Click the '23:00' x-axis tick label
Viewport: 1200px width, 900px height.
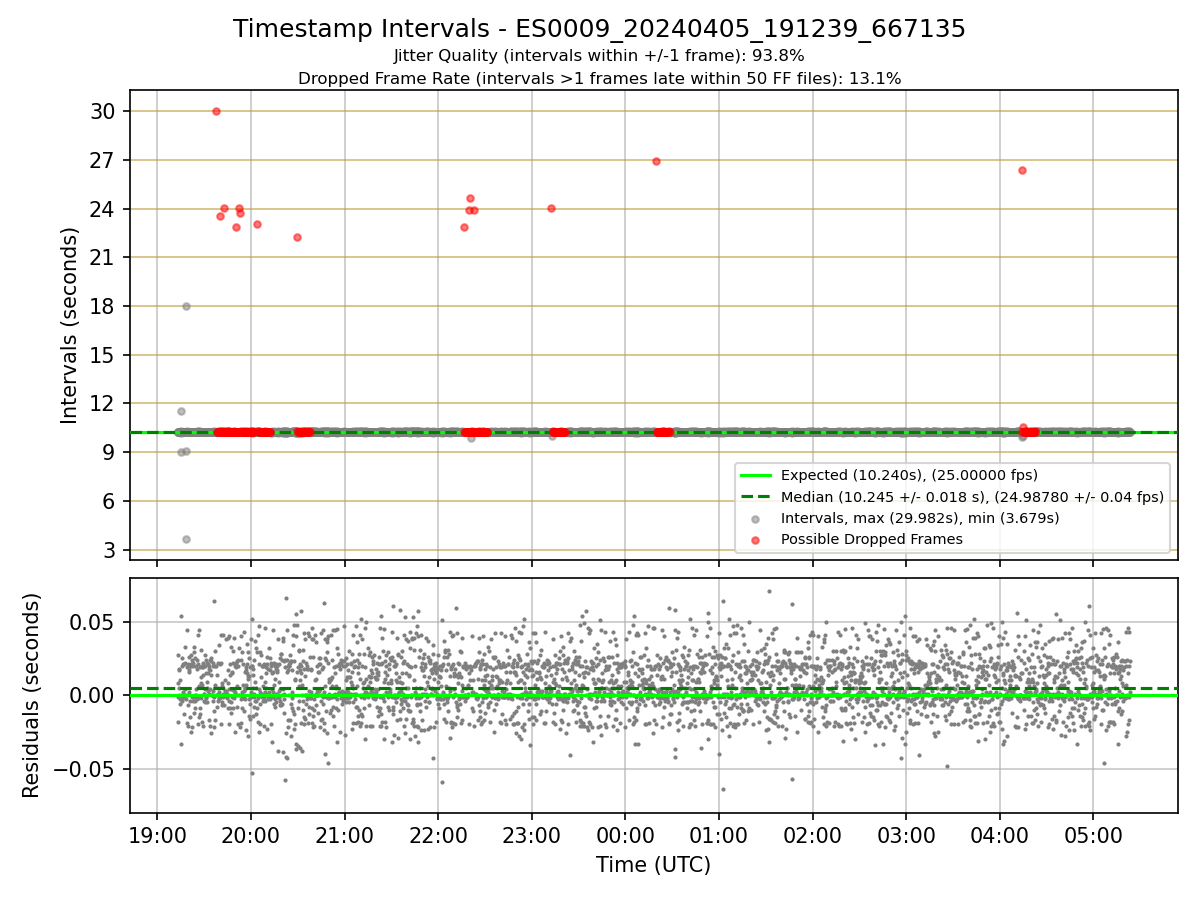point(531,835)
